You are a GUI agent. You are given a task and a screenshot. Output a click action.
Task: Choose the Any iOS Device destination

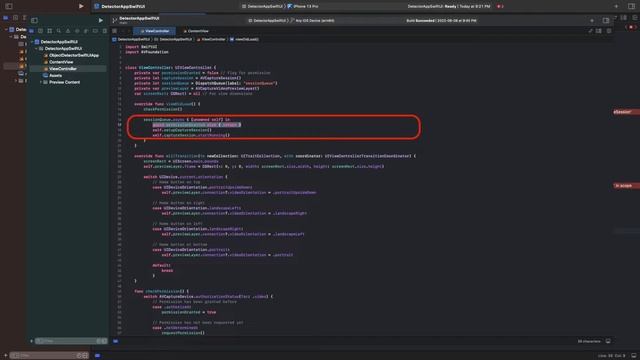pyautogui.click(x=314, y=20)
